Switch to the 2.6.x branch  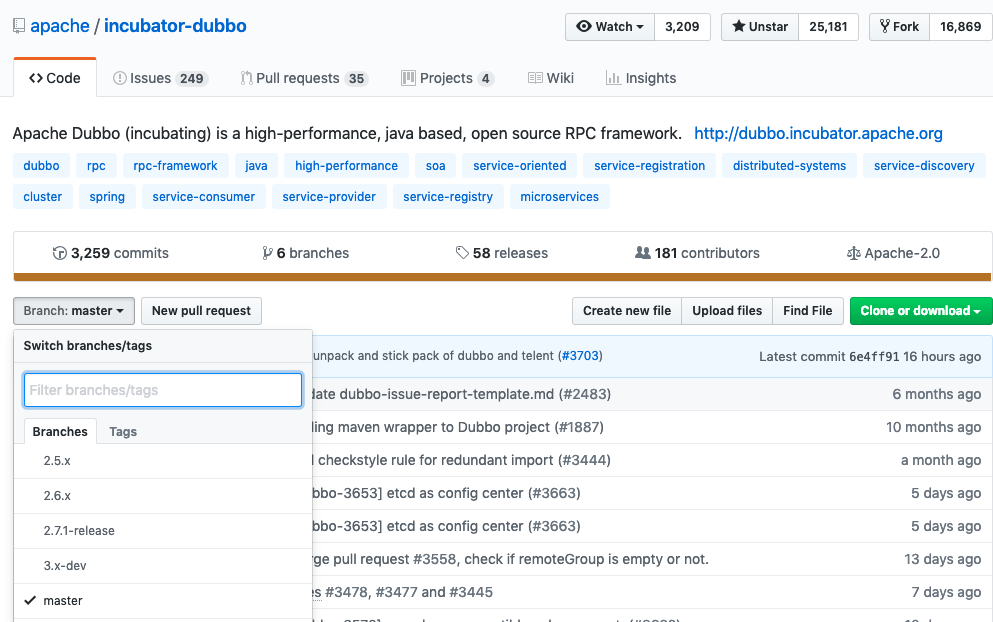point(57,496)
